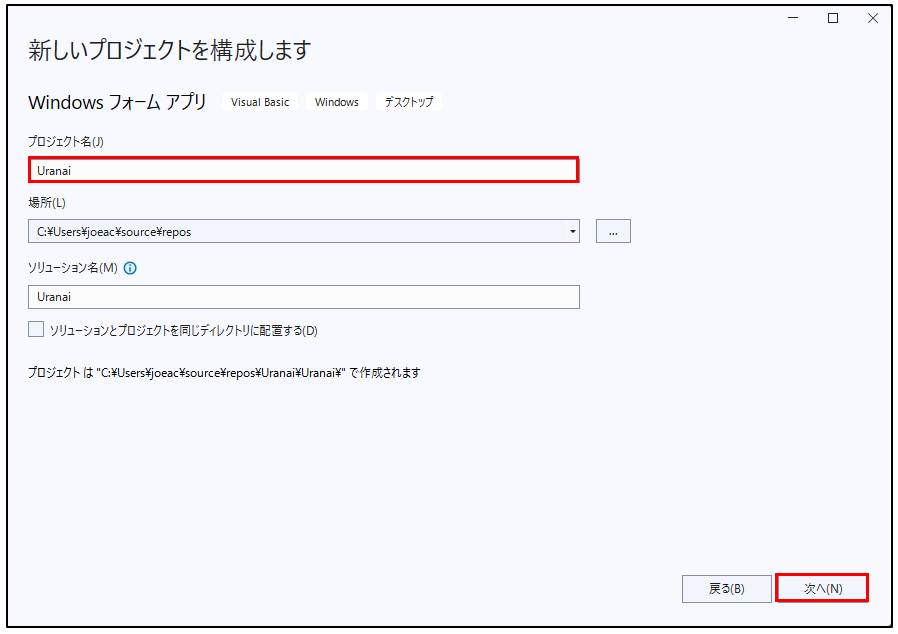Viewport: 898px width, 634px height.
Task: Maximize the project configuration window
Action: 833,18
